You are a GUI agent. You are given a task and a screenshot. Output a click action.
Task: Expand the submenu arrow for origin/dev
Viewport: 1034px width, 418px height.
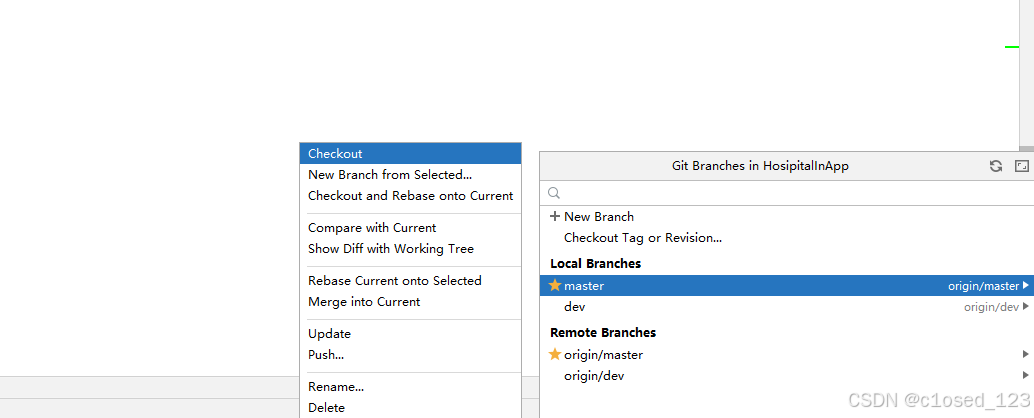pos(1025,376)
